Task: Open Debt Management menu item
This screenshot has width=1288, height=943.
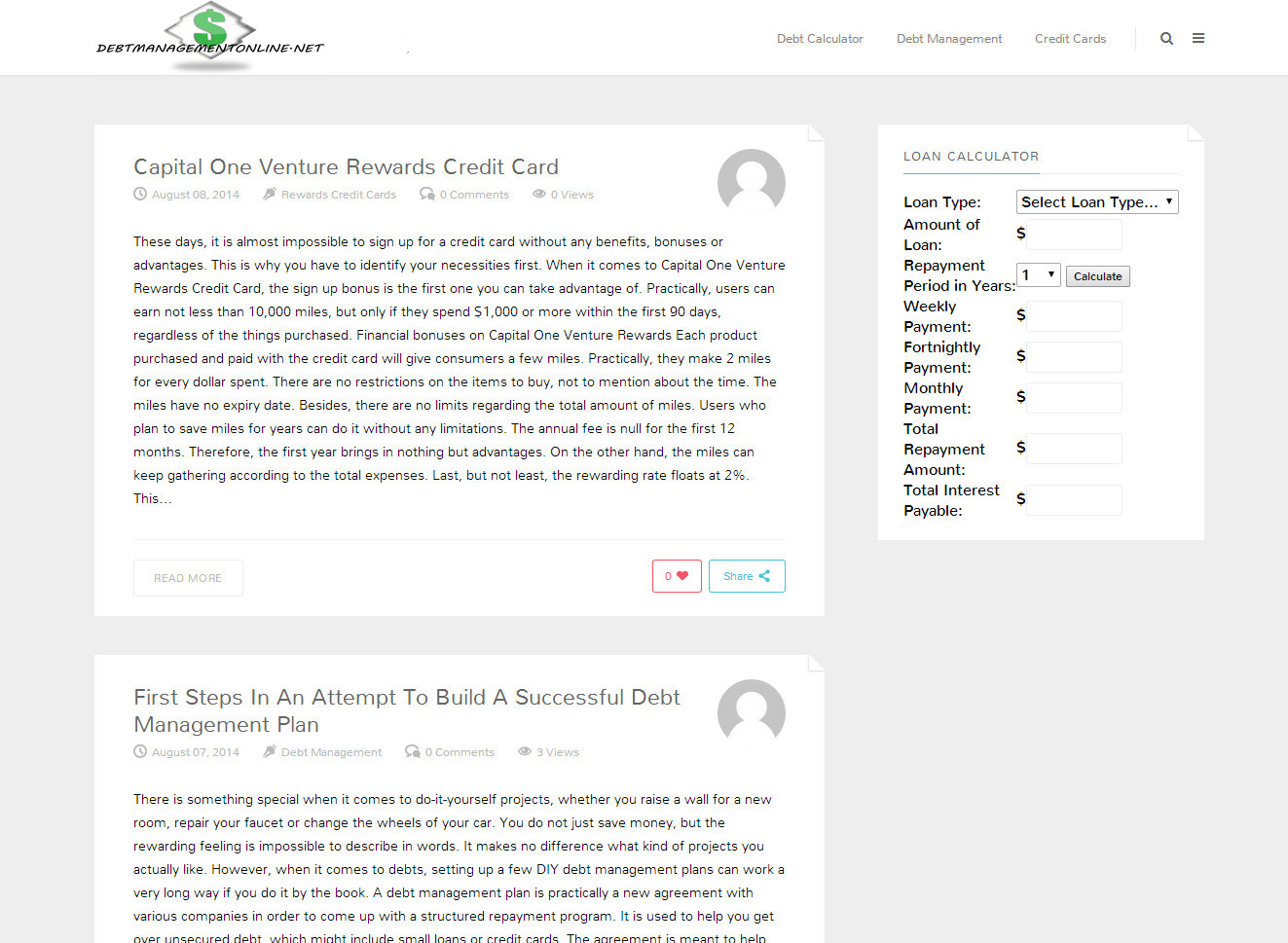Action: 949,39
